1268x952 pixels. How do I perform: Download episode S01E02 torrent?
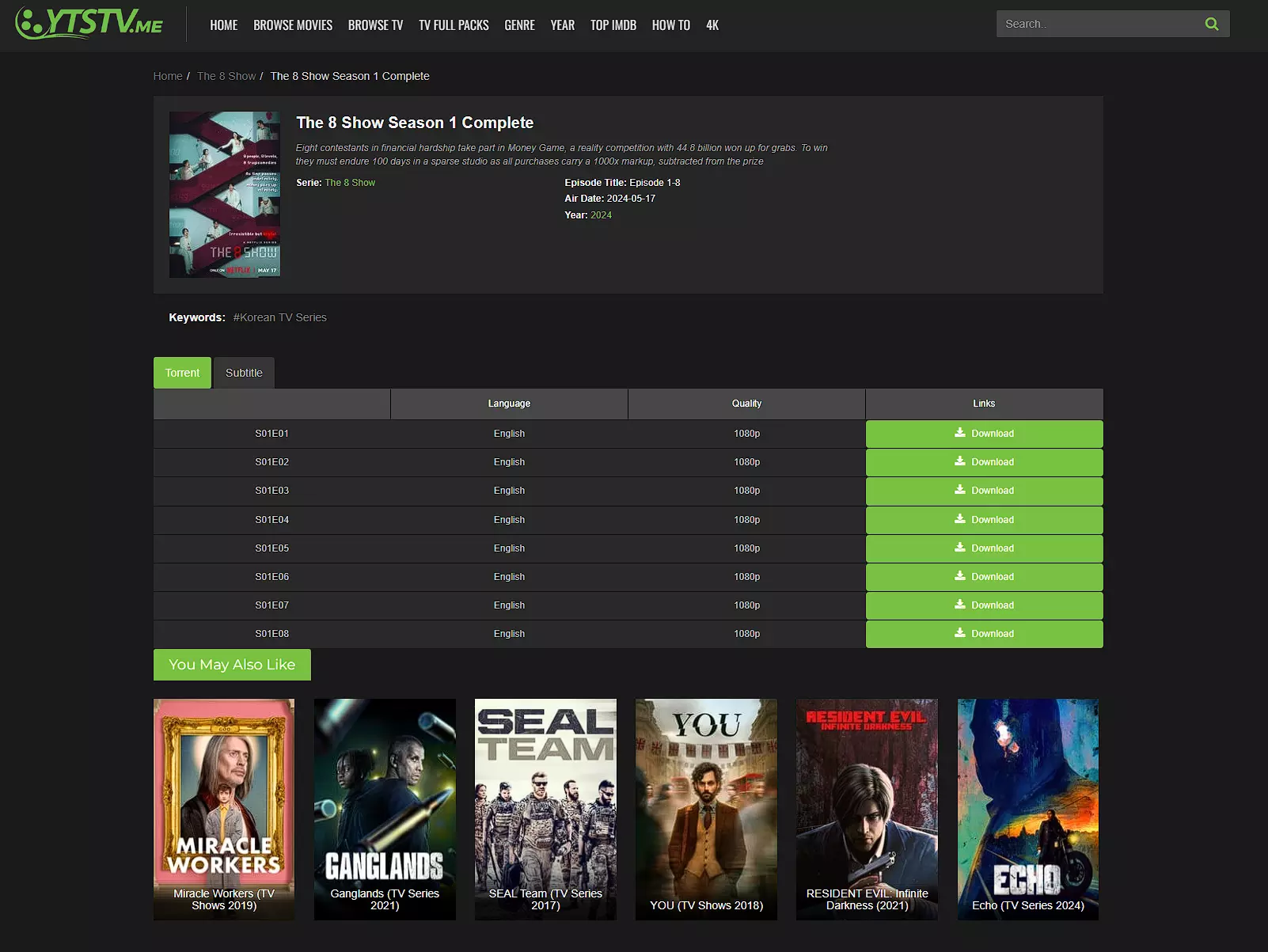983,462
